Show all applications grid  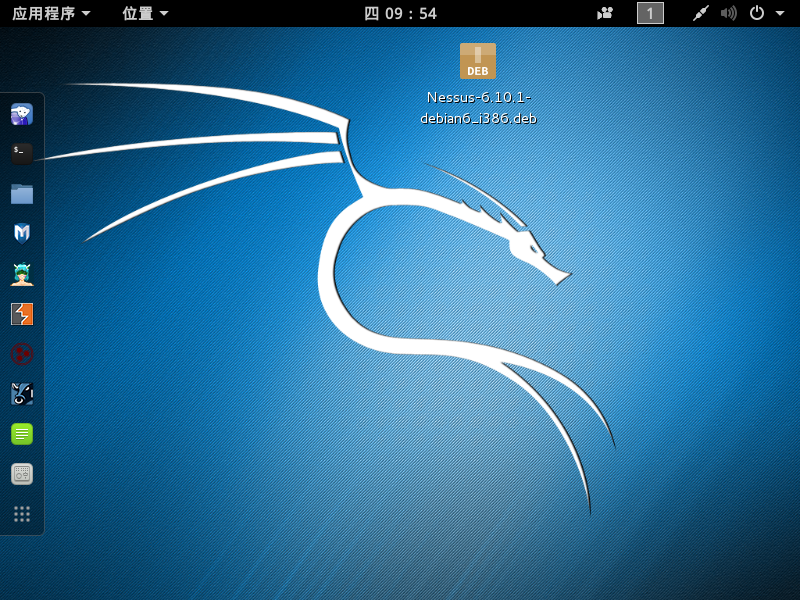click(22, 514)
